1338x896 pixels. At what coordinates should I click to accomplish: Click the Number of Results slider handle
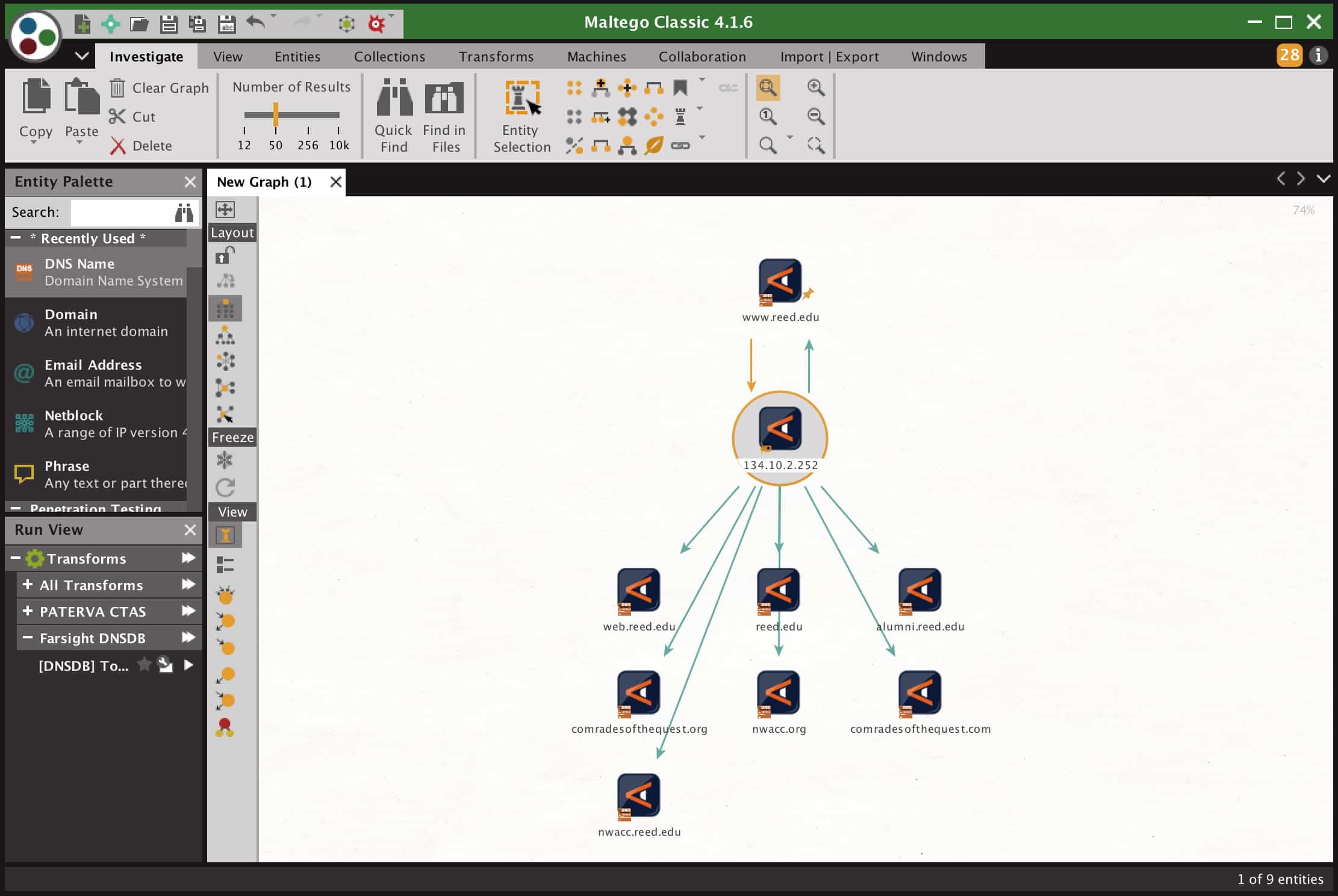(x=275, y=114)
